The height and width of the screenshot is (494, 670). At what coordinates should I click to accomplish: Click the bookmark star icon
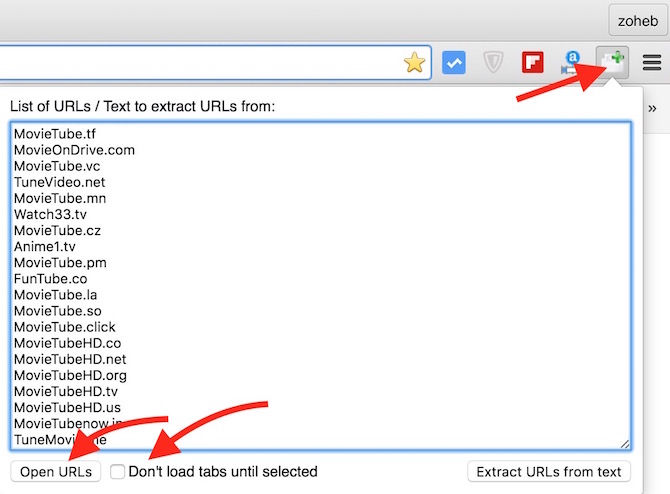click(x=414, y=62)
